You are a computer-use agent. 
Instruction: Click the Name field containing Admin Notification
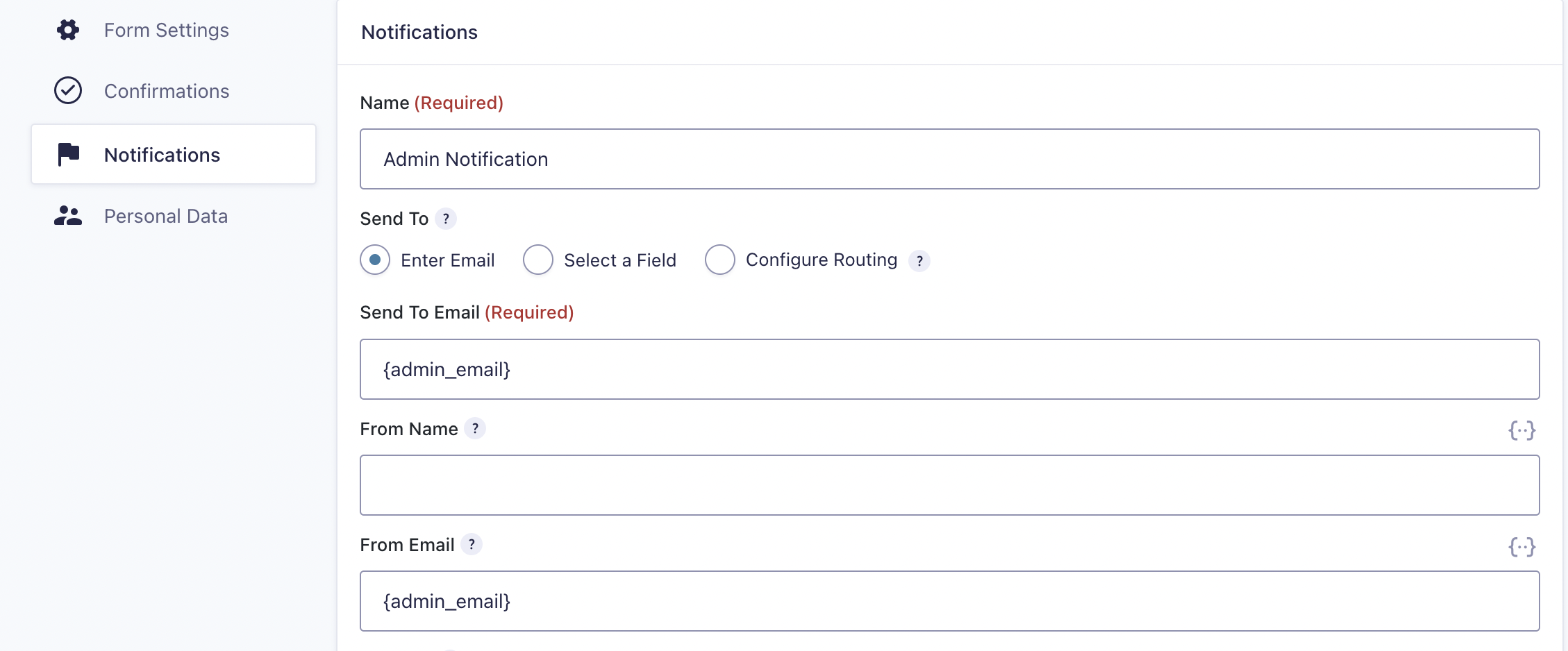pyautogui.click(x=949, y=159)
